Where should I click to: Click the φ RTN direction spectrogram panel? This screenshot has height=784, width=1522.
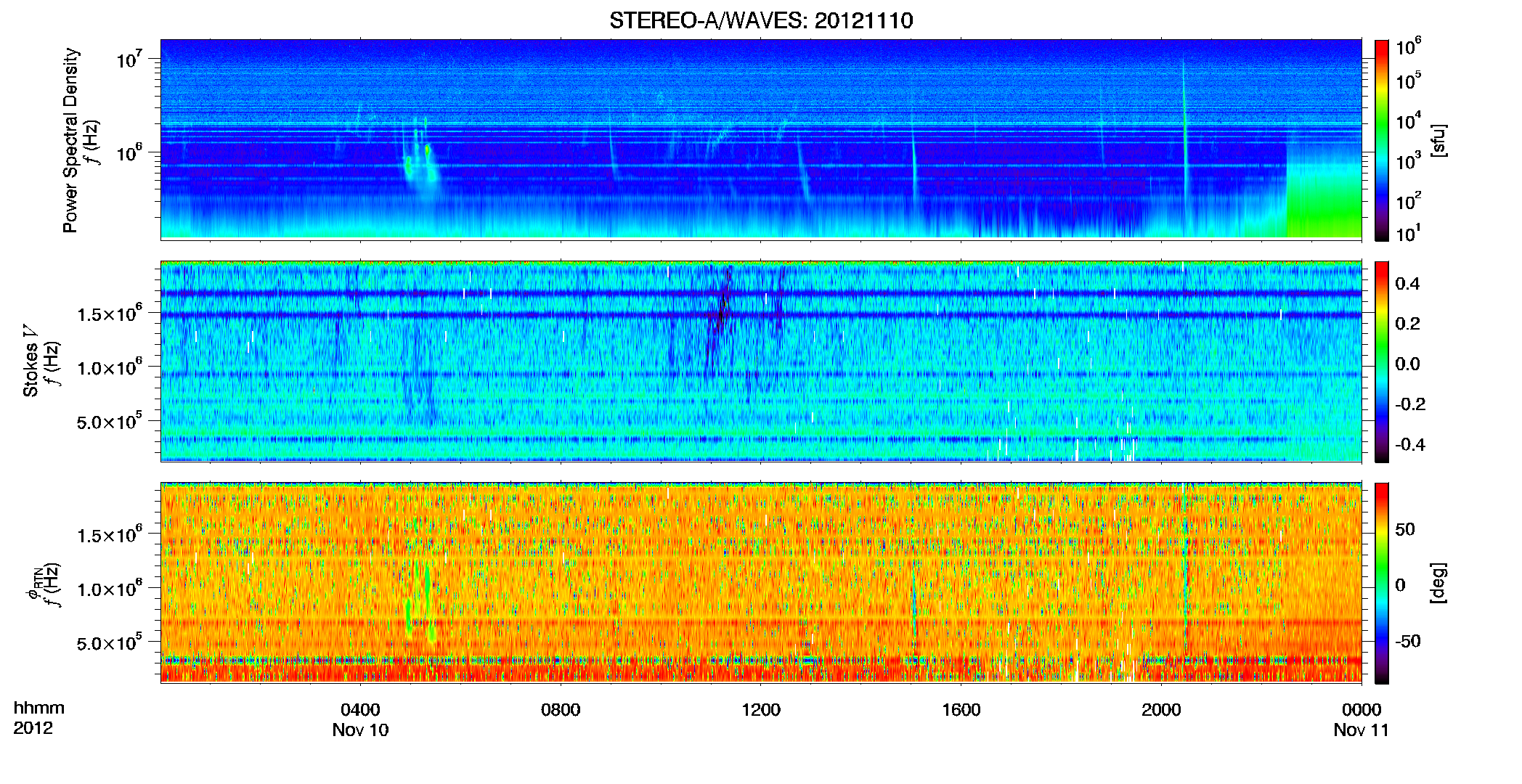761,583
